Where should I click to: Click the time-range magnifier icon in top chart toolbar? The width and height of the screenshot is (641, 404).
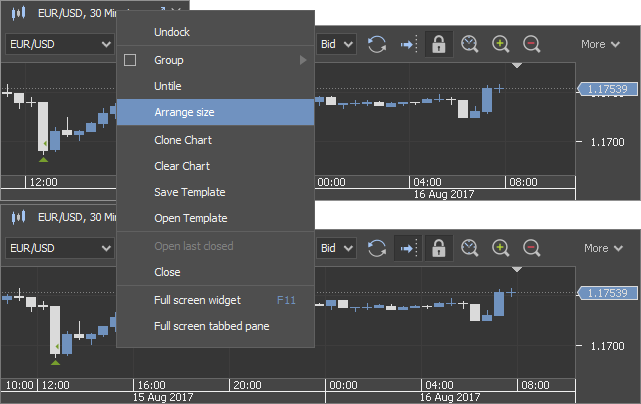(469, 44)
